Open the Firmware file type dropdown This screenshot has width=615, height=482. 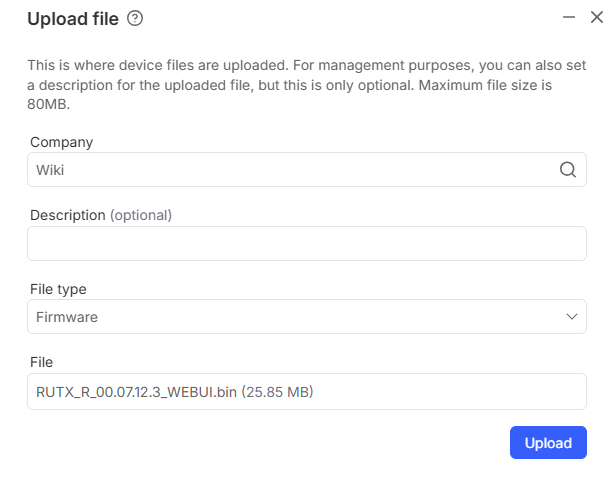click(300, 317)
